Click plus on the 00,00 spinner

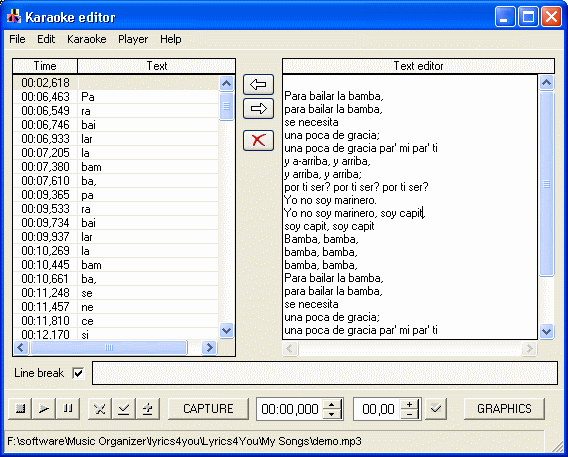(409, 404)
